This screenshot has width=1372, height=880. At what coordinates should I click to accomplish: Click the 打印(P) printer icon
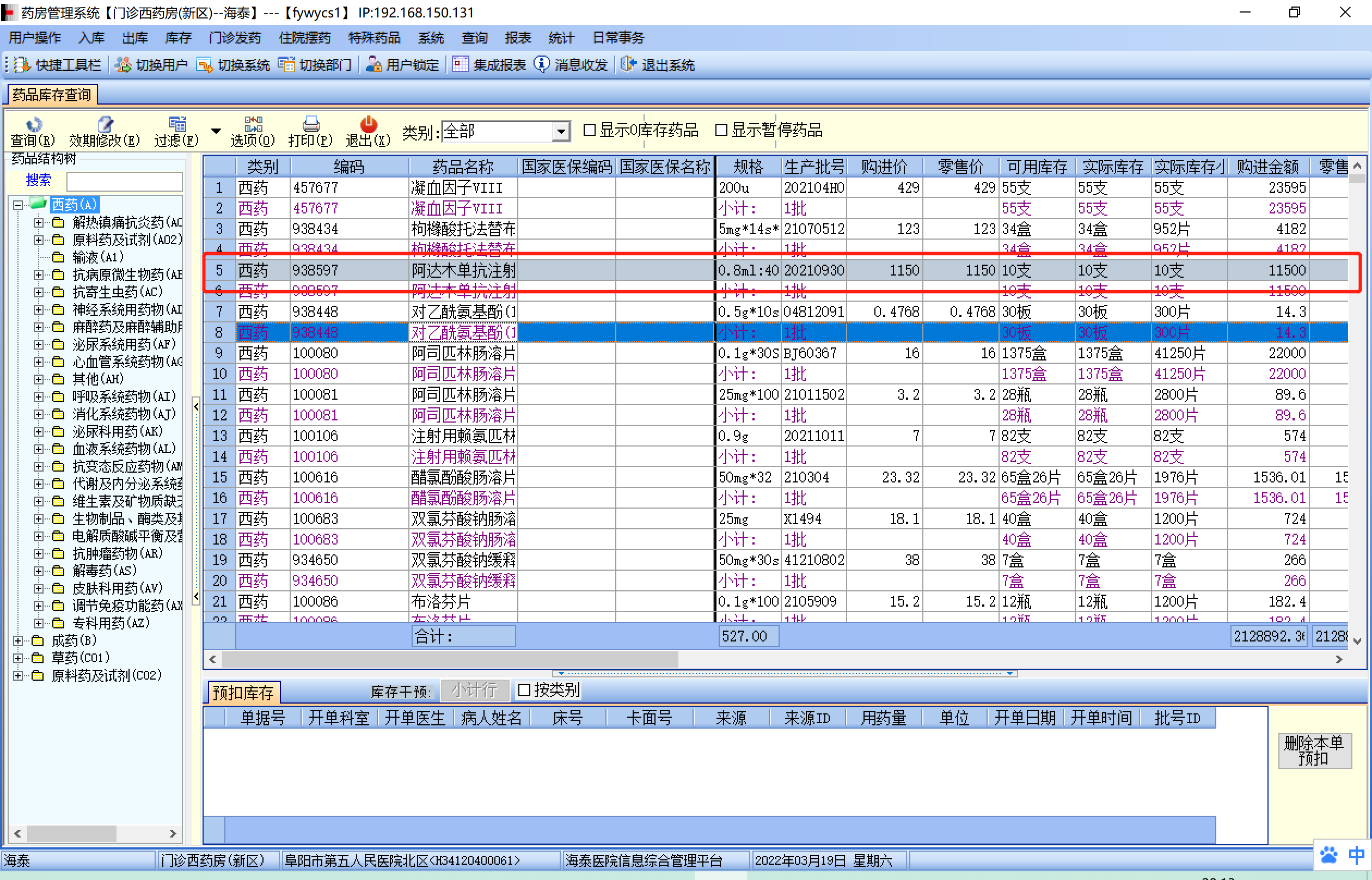pos(311,124)
